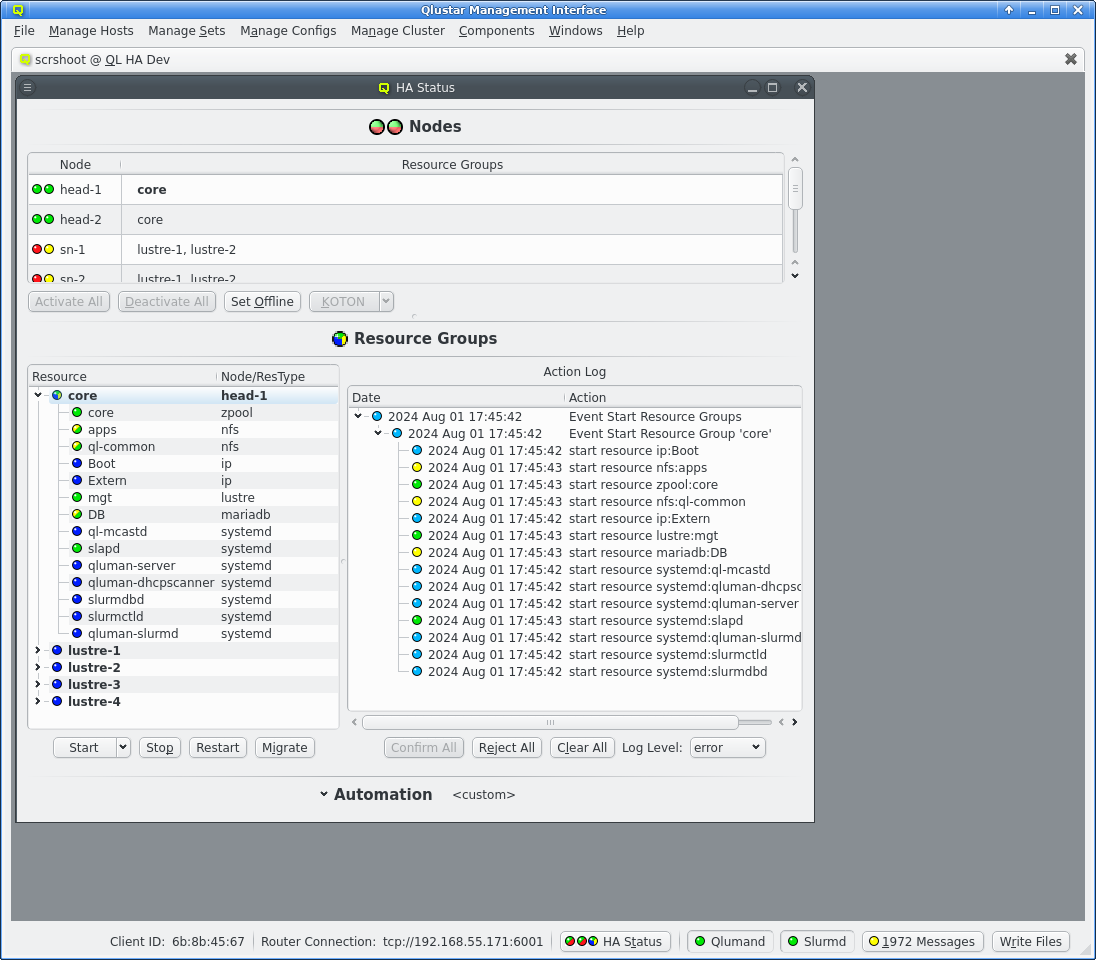Click the Resource Groups globe icon

click(x=340, y=339)
